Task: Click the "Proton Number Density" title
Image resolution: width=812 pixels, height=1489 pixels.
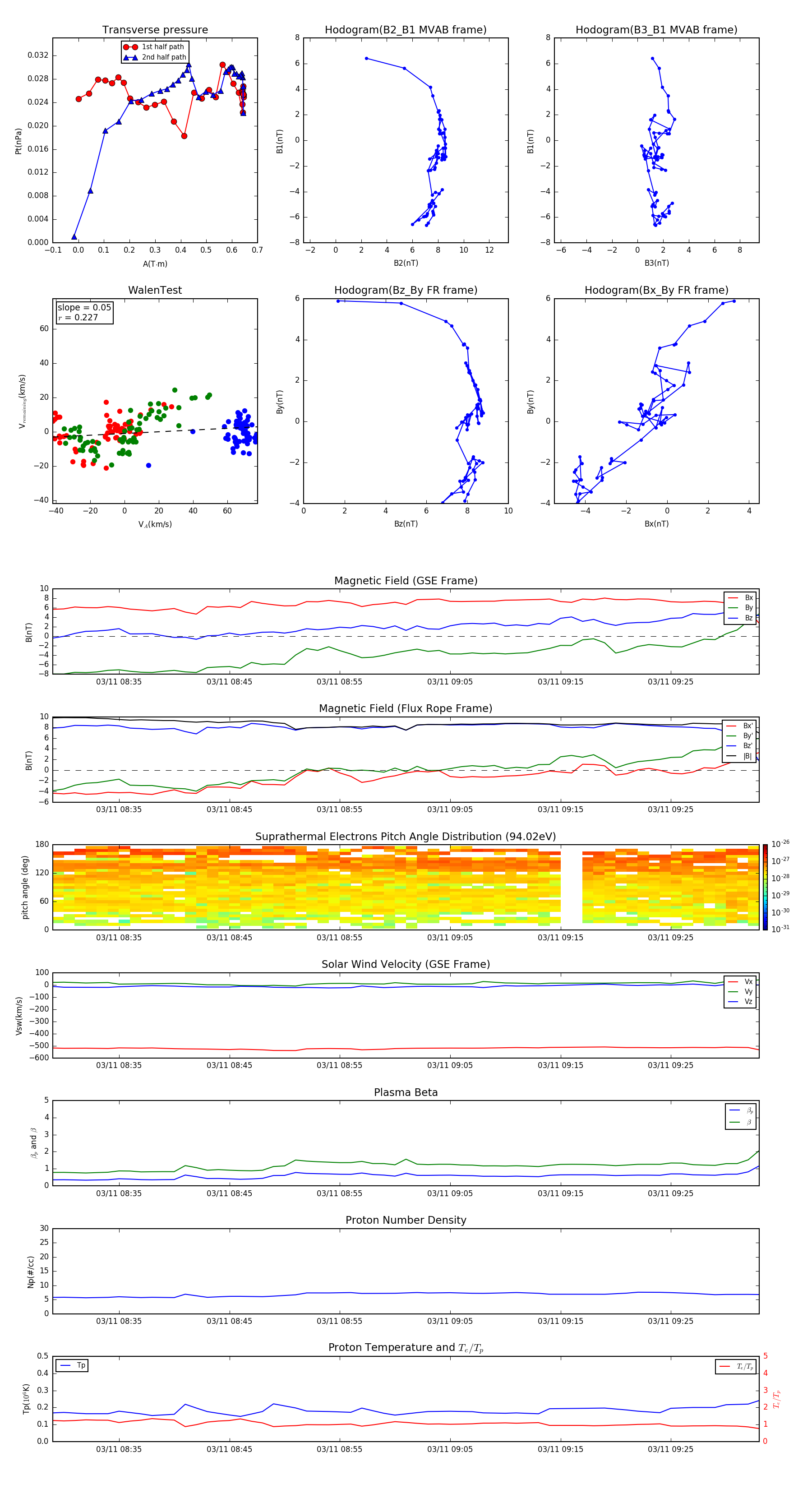Action: (x=406, y=1220)
